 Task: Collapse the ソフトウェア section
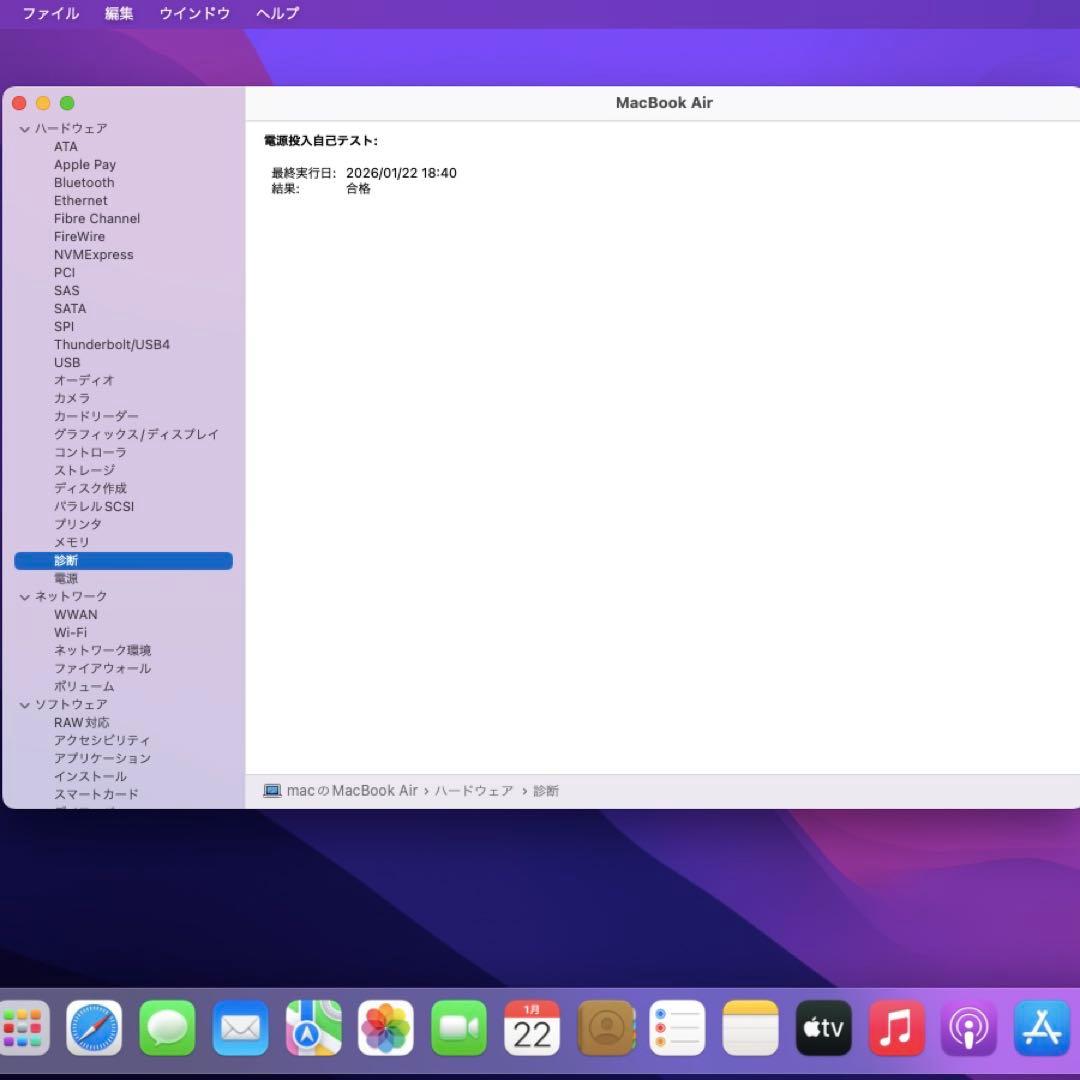point(23,704)
